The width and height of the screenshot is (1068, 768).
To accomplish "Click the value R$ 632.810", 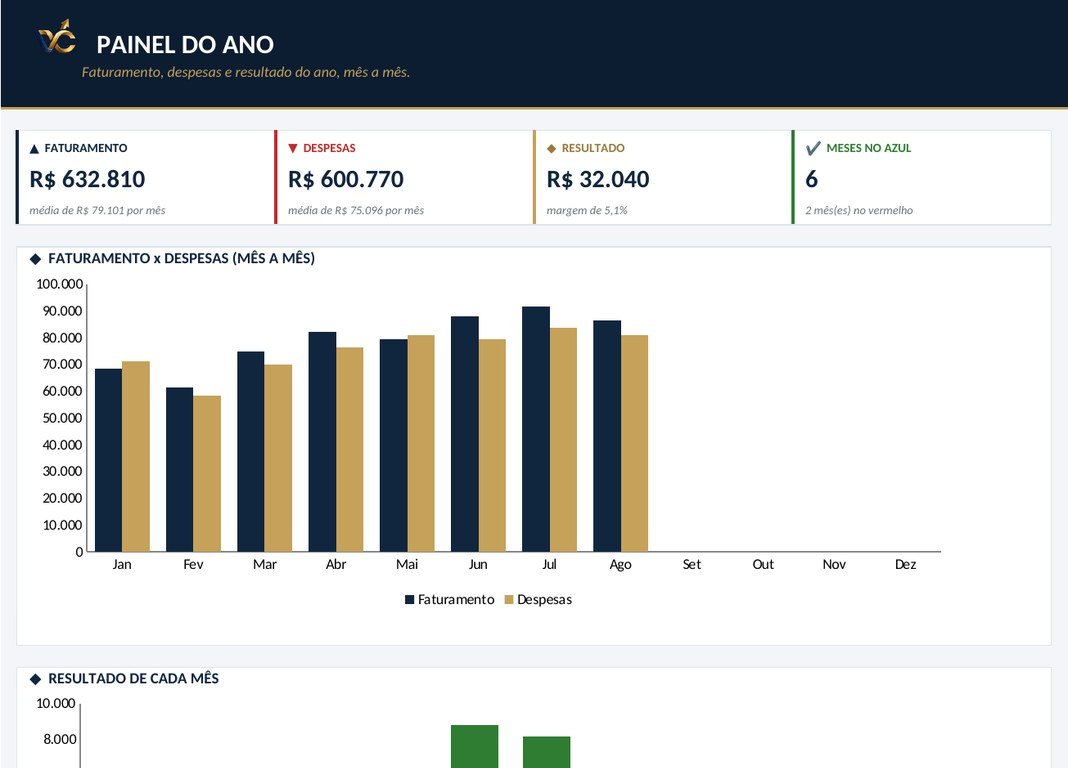I will pos(87,179).
